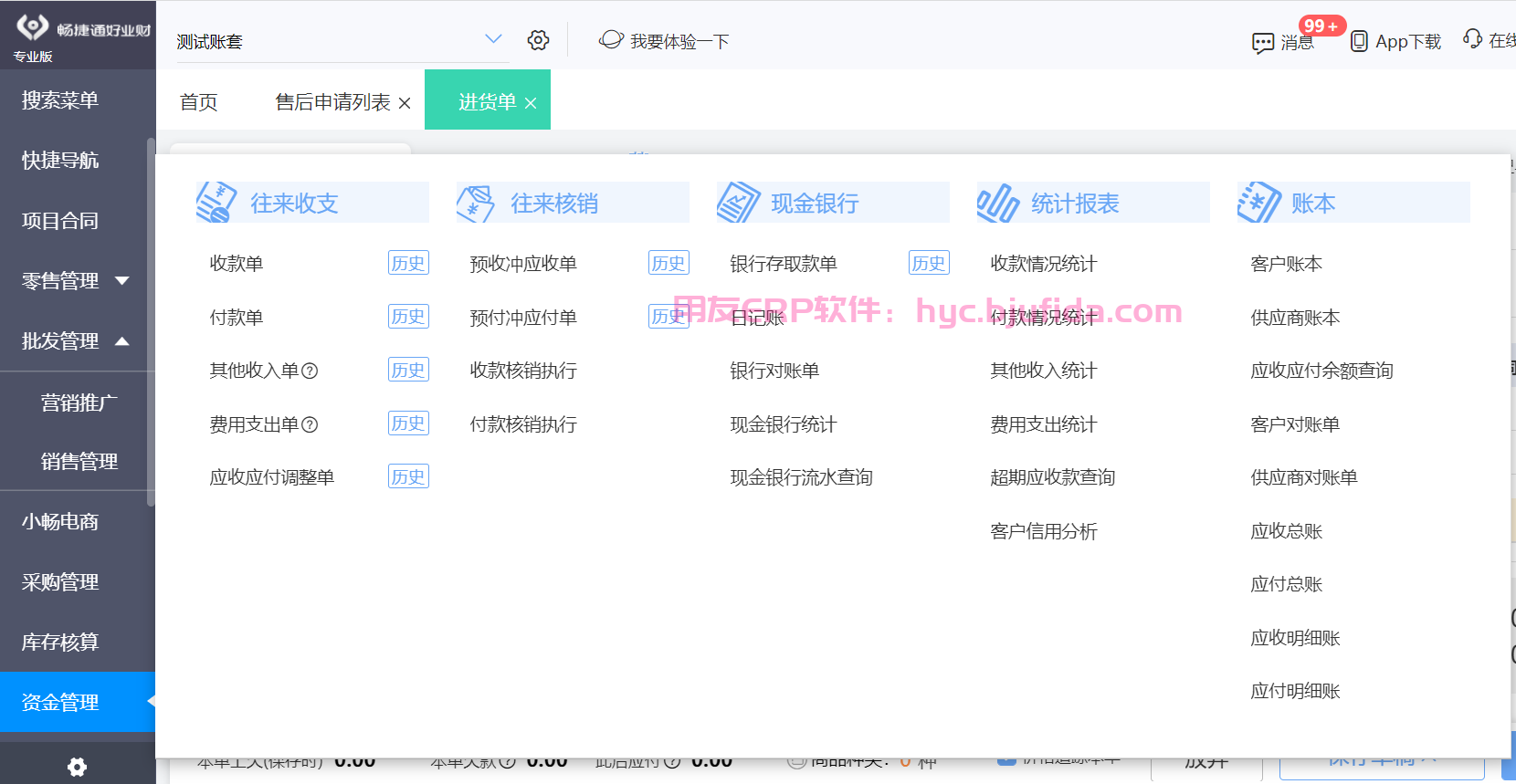This screenshot has width=1516, height=784.
Task: Click the 往来收支 category icon
Action: tap(216, 202)
